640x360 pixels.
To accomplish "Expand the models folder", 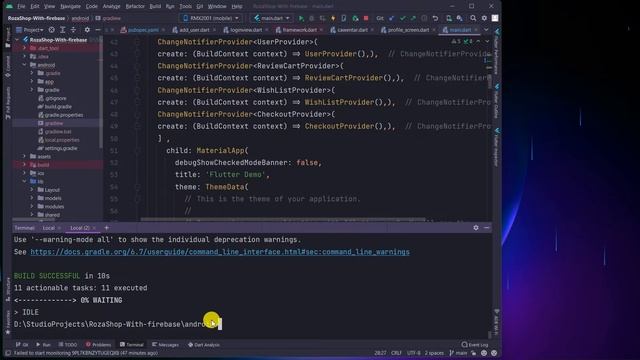I will click(32, 198).
